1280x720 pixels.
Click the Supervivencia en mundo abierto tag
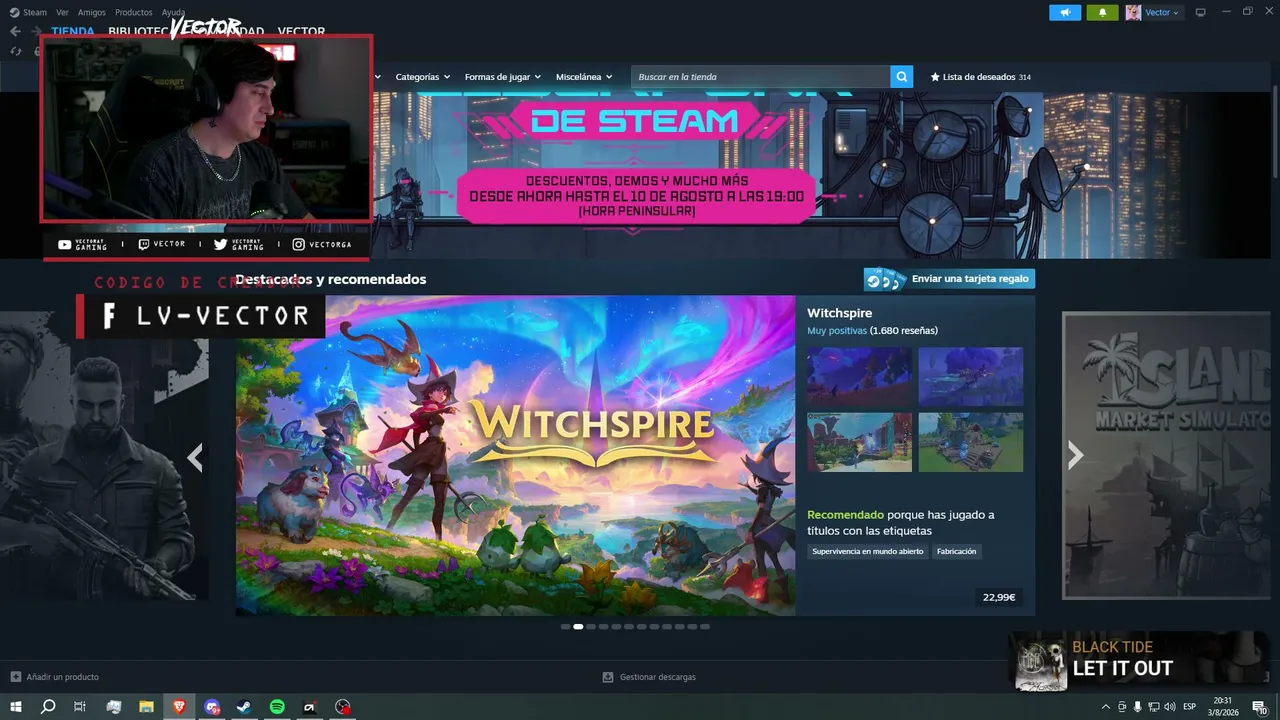tap(868, 551)
